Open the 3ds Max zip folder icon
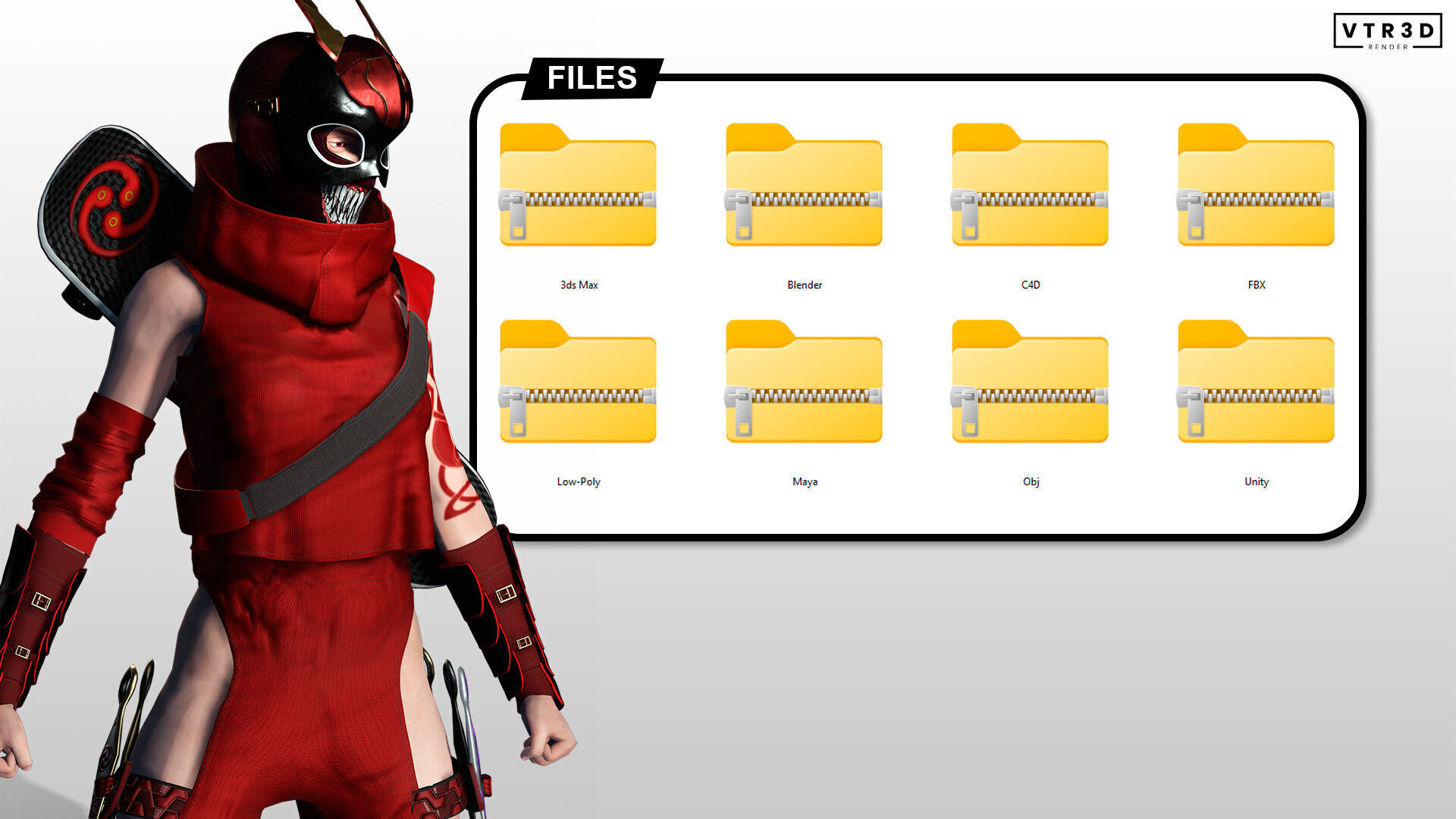1456x819 pixels. (x=578, y=184)
